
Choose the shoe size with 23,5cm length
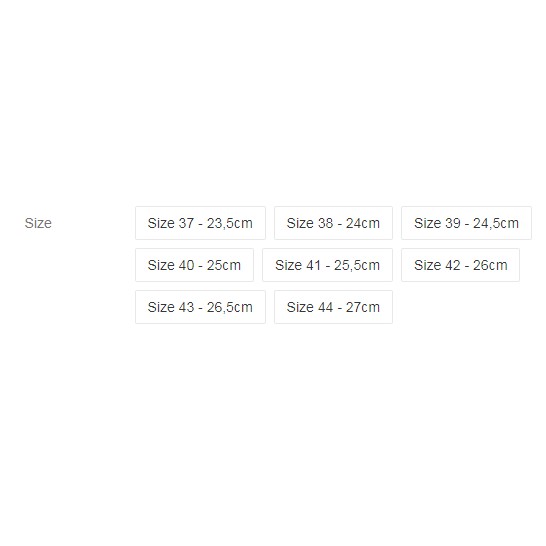pyautogui.click(x=200, y=223)
